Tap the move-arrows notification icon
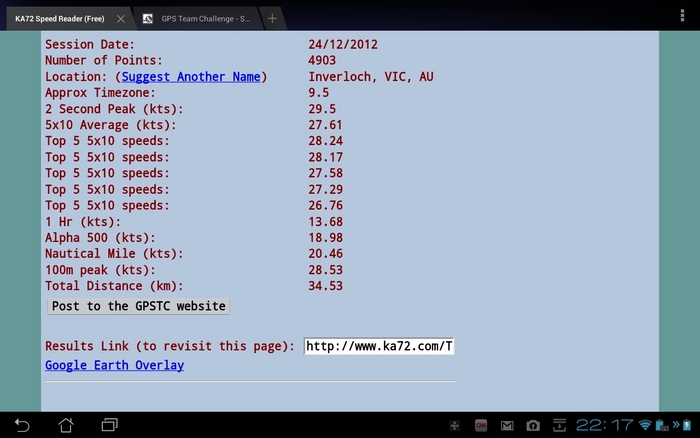Viewport: 700px width, 438px height. coord(455,425)
